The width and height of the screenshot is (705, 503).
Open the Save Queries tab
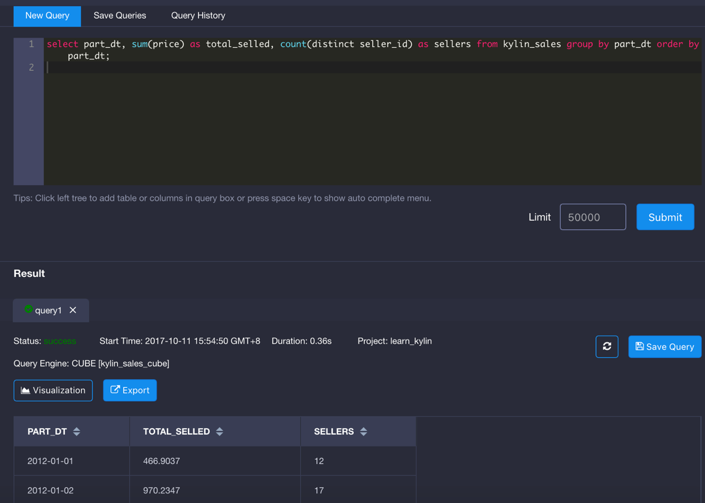pos(120,16)
